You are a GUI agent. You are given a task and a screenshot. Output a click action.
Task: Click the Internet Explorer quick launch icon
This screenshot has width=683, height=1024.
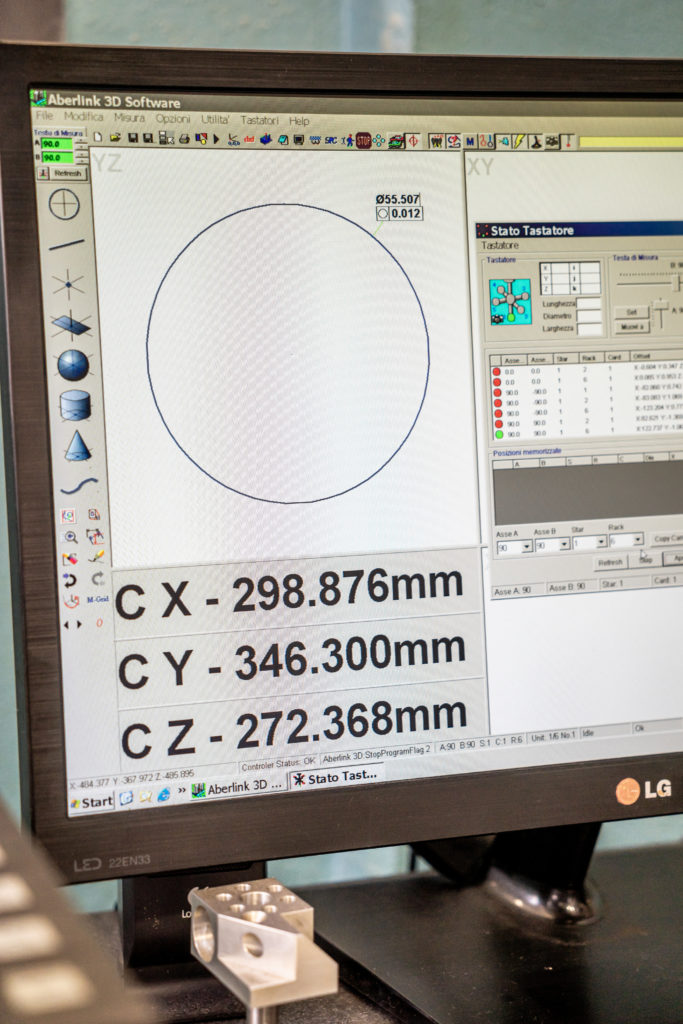tap(163, 794)
